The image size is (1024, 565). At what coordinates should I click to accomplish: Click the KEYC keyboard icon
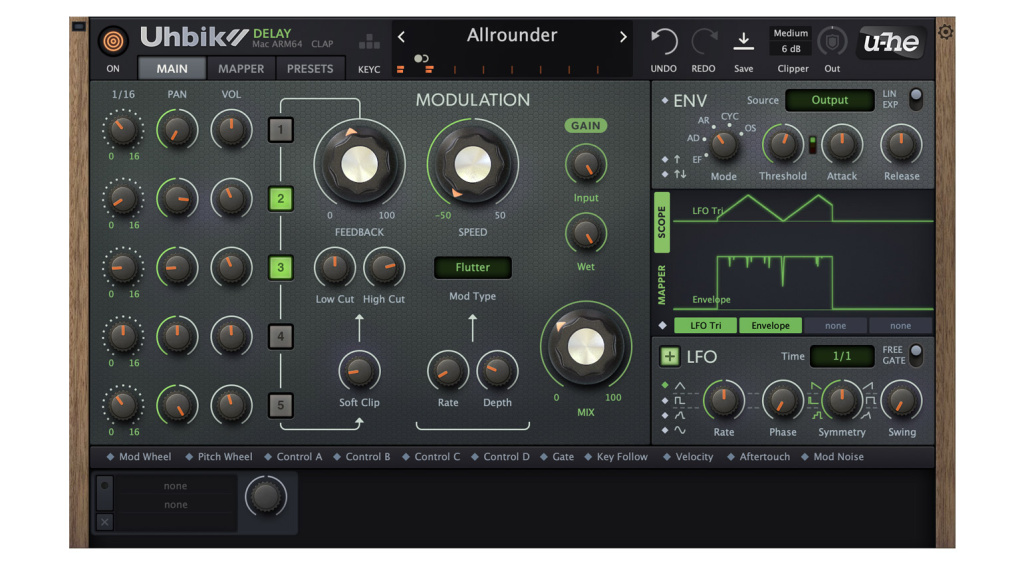click(x=369, y=43)
